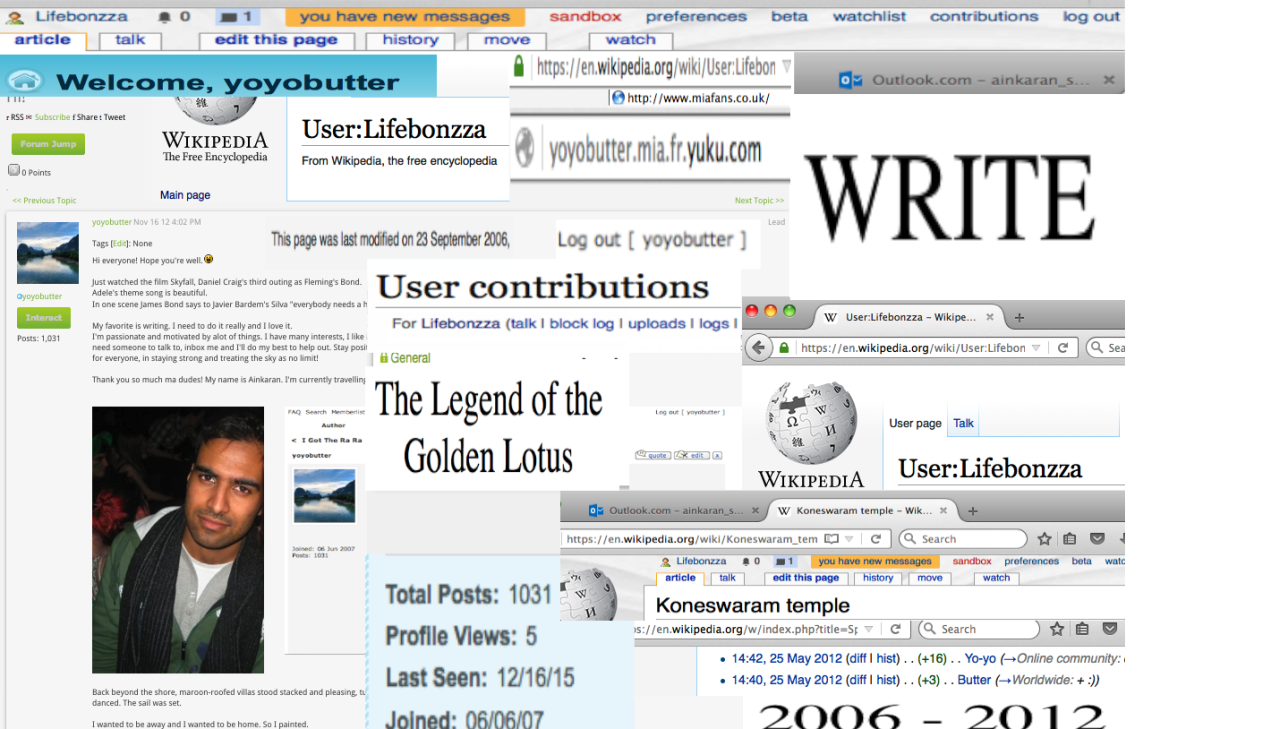Click the user avatar icon beside Lifebonzza
The height and width of the screenshot is (729, 1280).
point(15,17)
